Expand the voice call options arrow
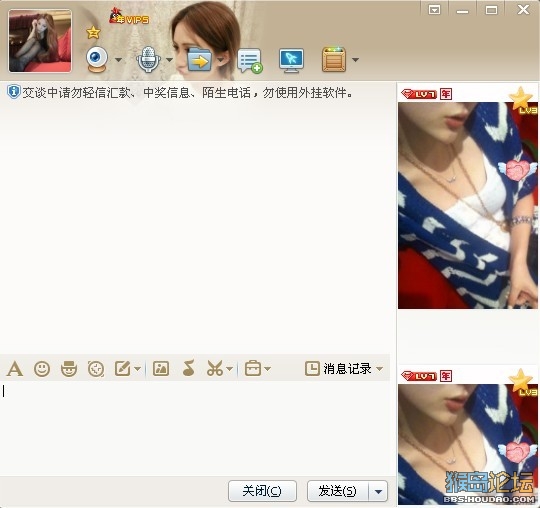Image resolution: width=540 pixels, height=508 pixels. tap(169, 60)
